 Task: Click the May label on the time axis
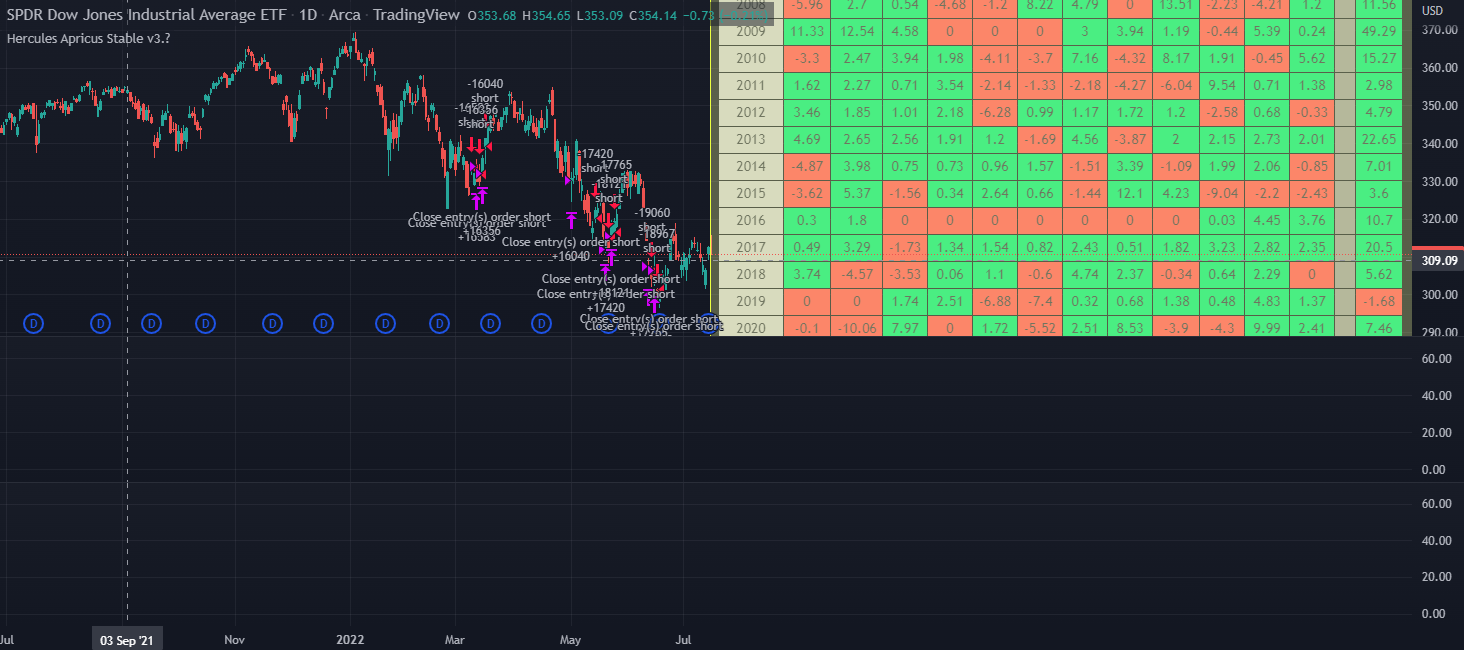tap(570, 638)
